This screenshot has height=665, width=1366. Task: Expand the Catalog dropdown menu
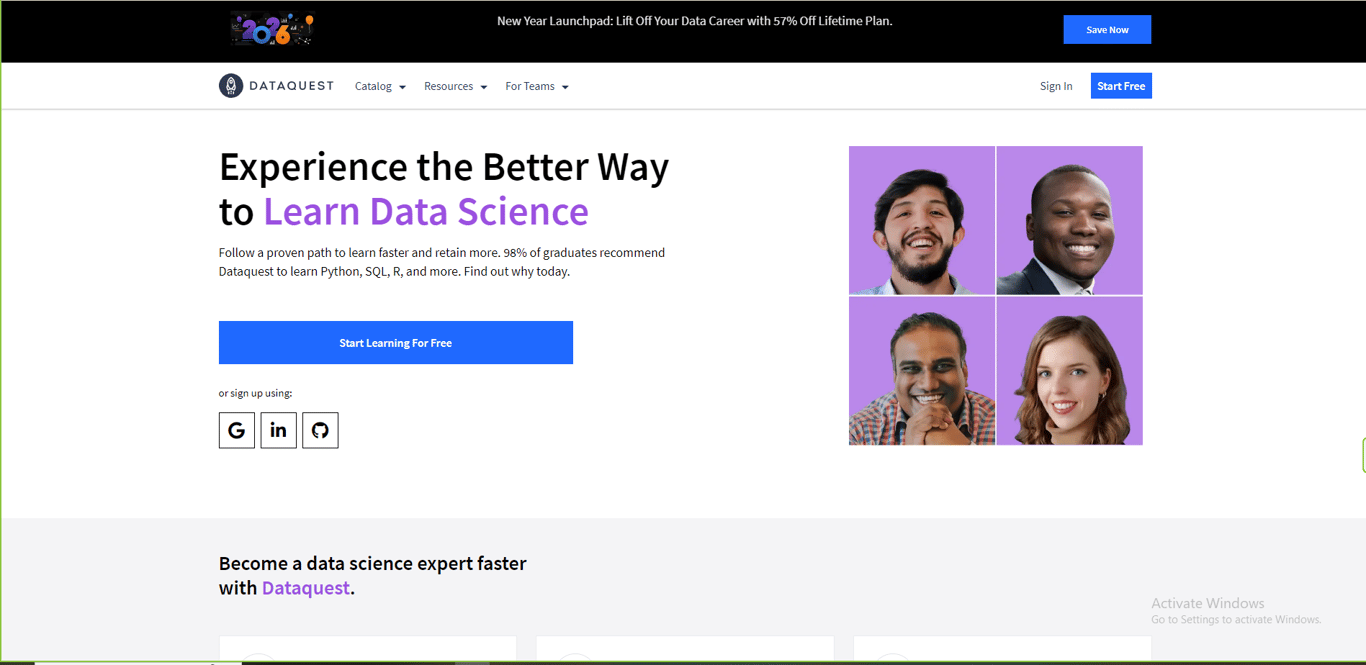(x=380, y=87)
